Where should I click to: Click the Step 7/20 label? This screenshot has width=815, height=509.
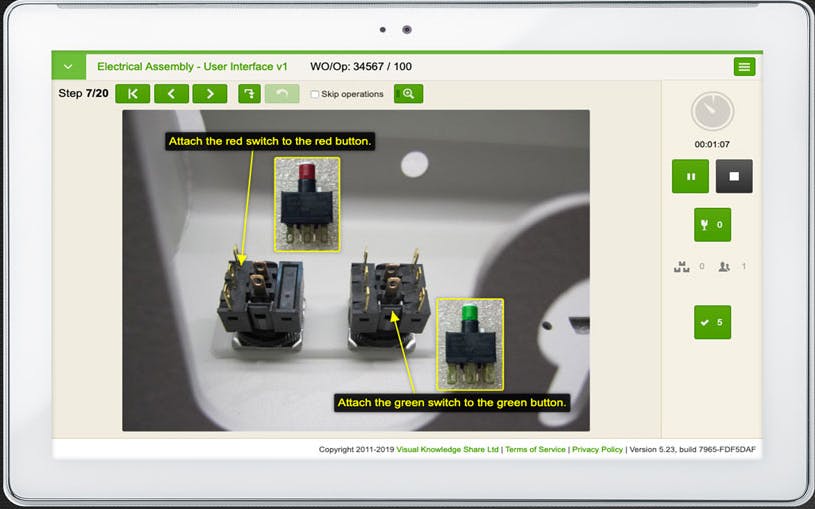tap(83, 94)
